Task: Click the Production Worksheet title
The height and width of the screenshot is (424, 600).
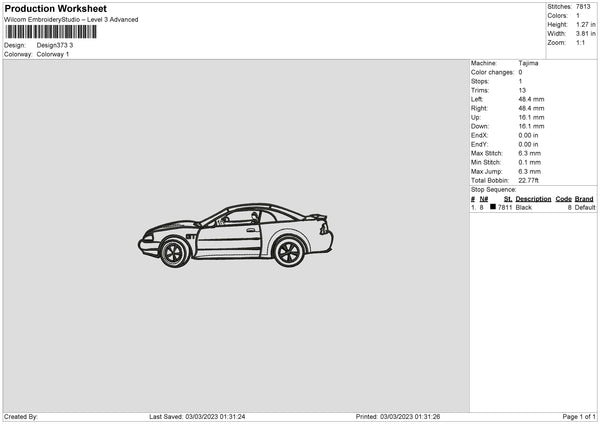Action: (55, 8)
